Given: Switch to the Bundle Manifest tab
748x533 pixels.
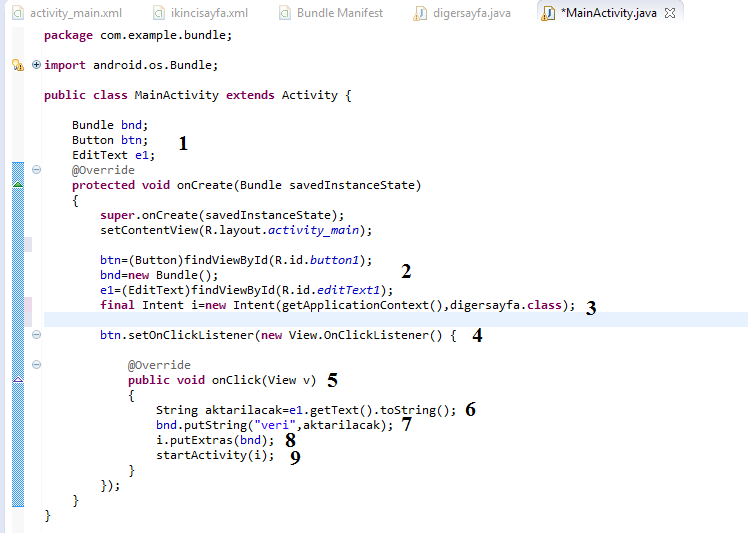Looking at the screenshot, I should click(x=339, y=13).
